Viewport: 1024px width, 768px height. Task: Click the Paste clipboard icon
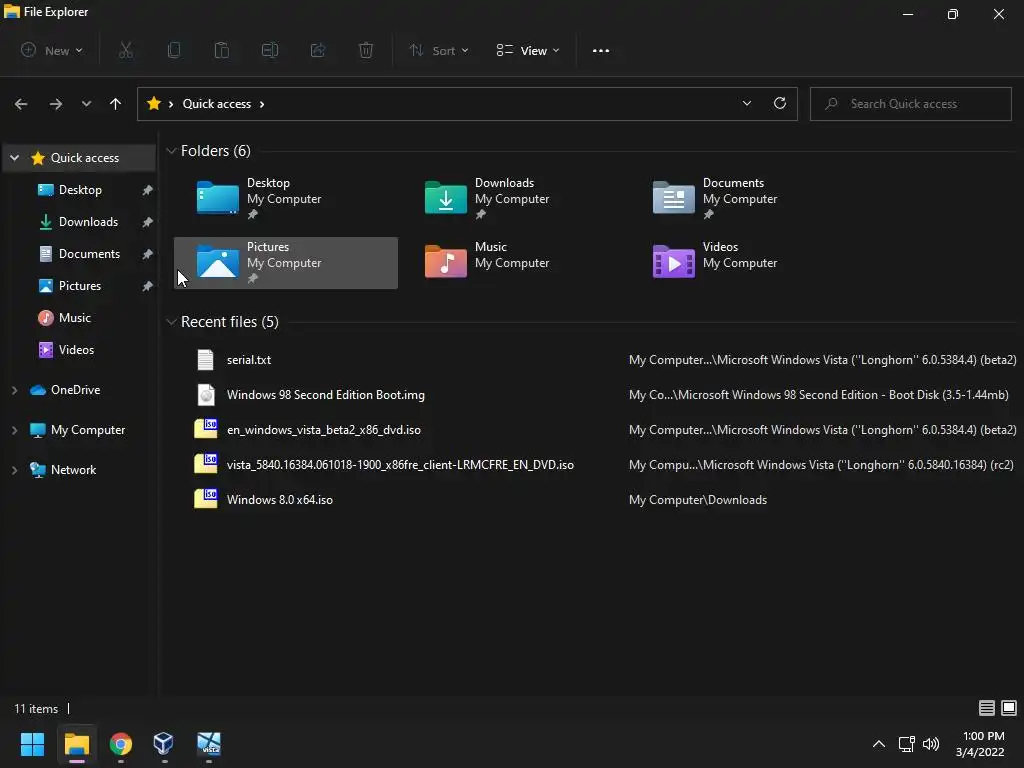[x=222, y=50]
